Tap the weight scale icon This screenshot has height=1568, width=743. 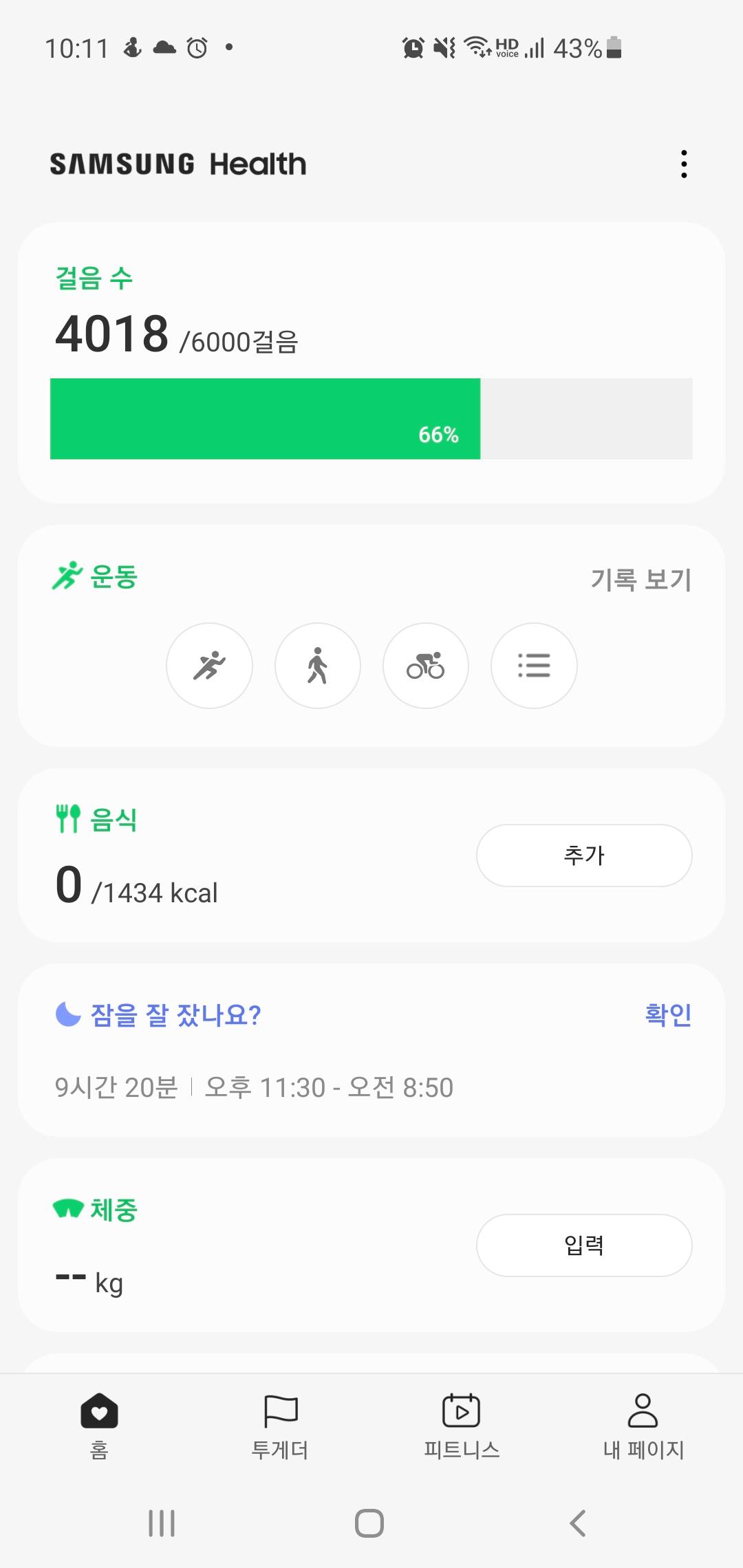click(x=68, y=1208)
